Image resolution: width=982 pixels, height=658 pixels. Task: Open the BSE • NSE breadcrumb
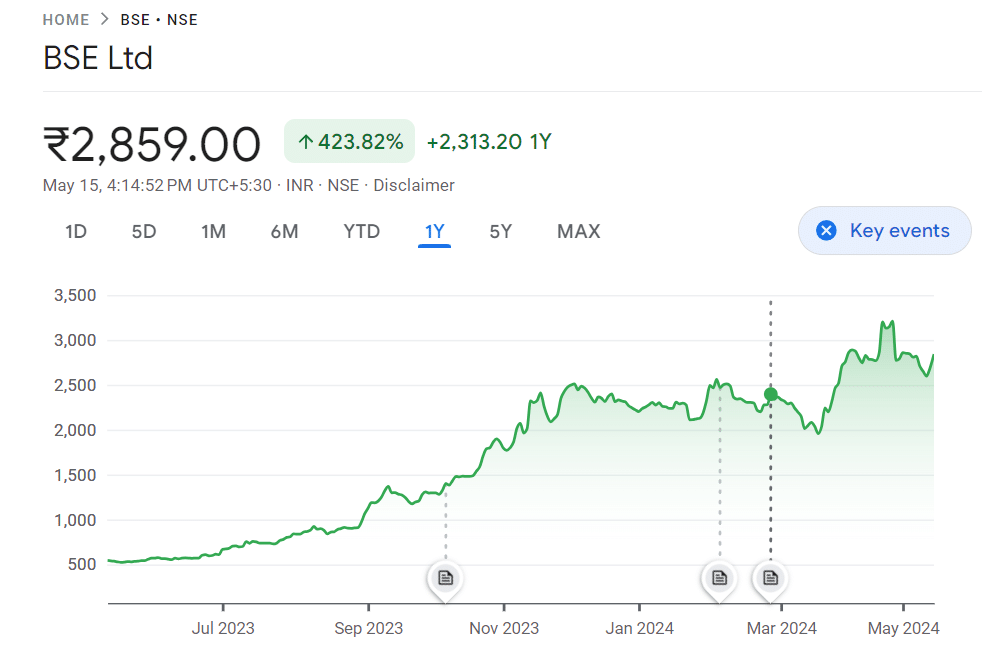coord(159,20)
